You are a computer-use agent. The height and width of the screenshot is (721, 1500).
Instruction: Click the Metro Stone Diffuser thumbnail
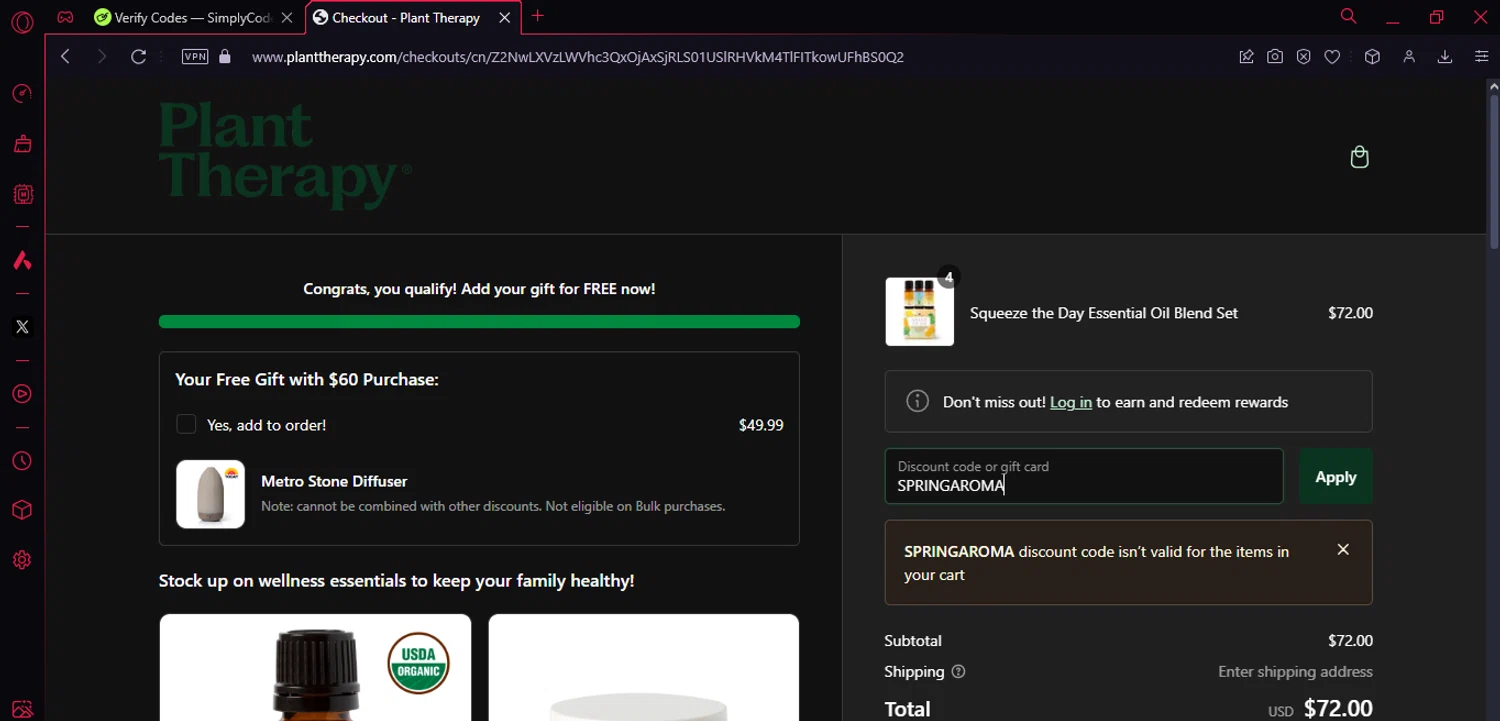point(211,494)
